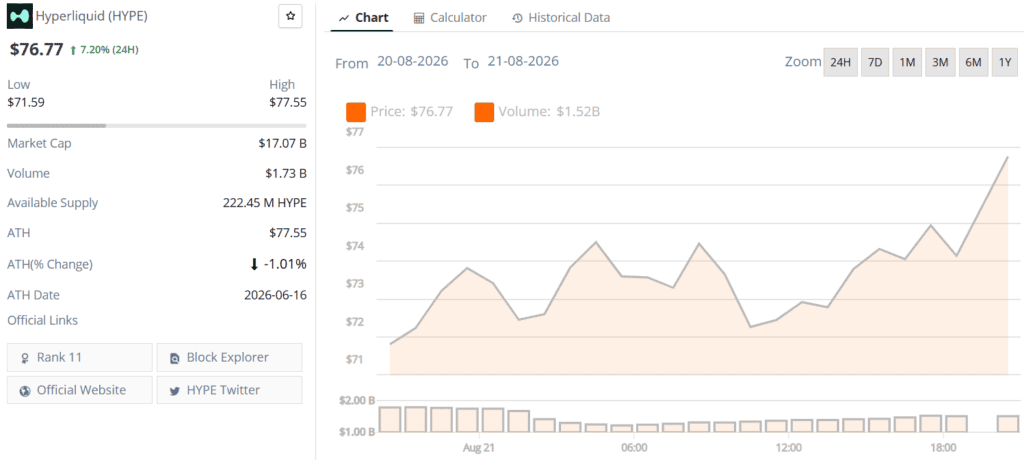Click the 18:00 time axis label
1024x460 pixels.
[x=944, y=448]
